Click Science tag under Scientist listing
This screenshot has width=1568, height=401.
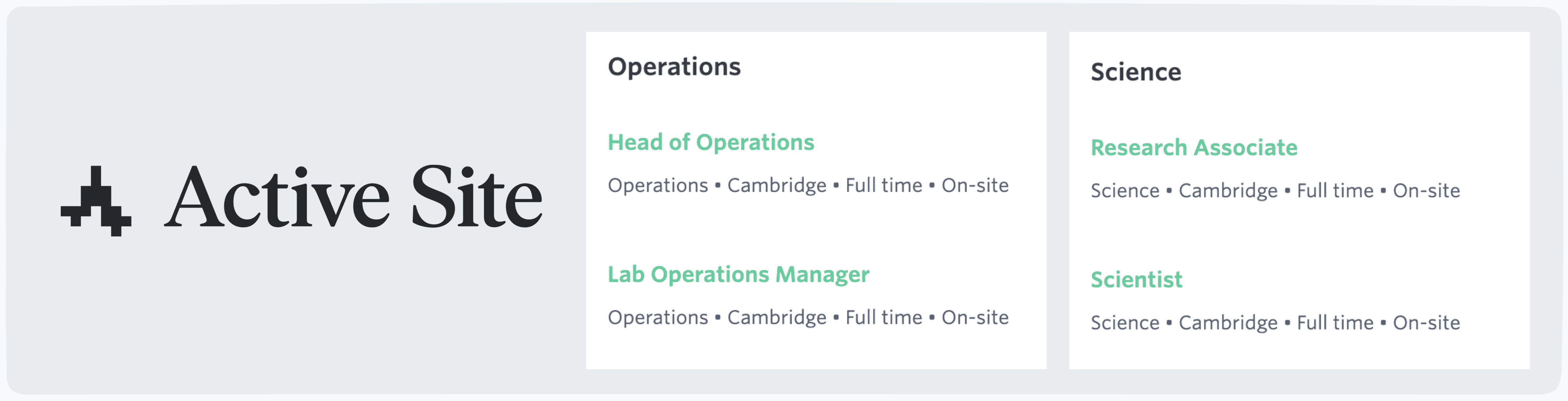point(1125,323)
